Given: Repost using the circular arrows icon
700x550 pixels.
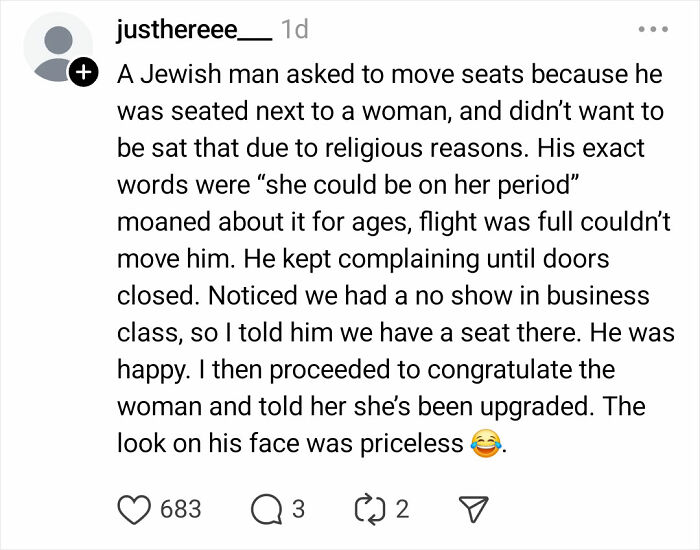Looking at the screenshot, I should [x=369, y=508].
